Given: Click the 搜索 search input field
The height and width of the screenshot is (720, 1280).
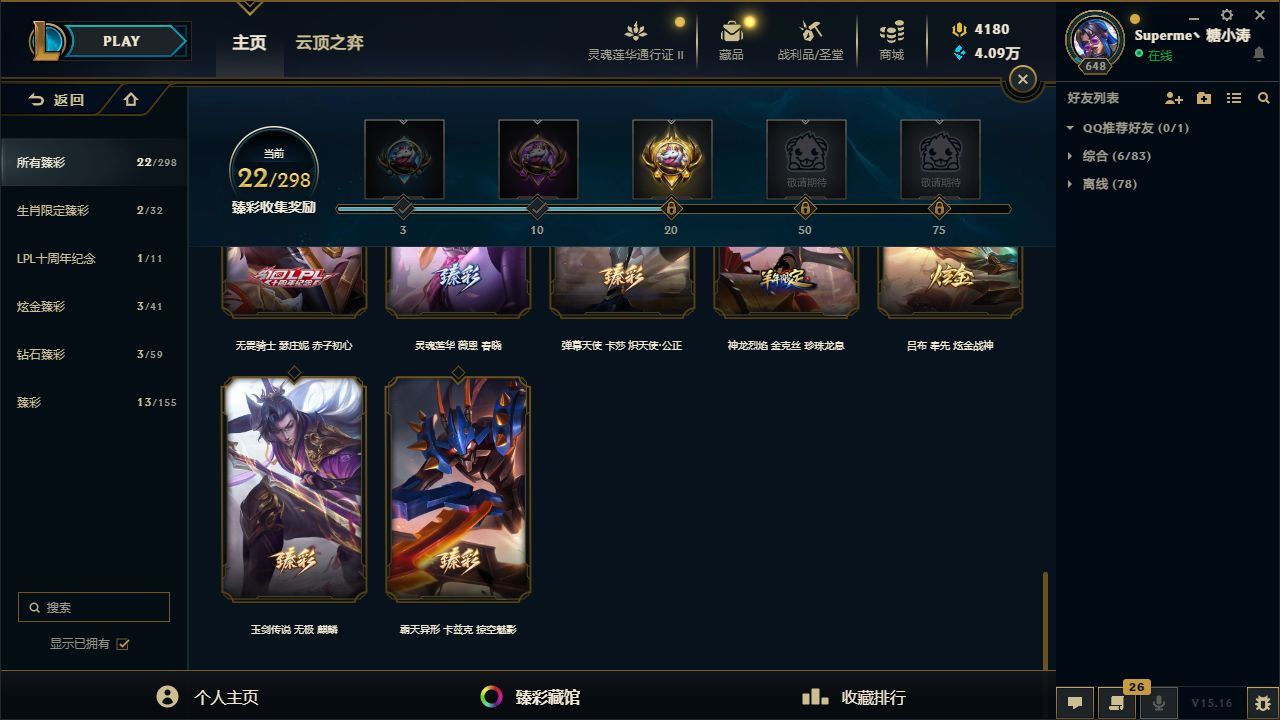Looking at the screenshot, I should pos(94,607).
